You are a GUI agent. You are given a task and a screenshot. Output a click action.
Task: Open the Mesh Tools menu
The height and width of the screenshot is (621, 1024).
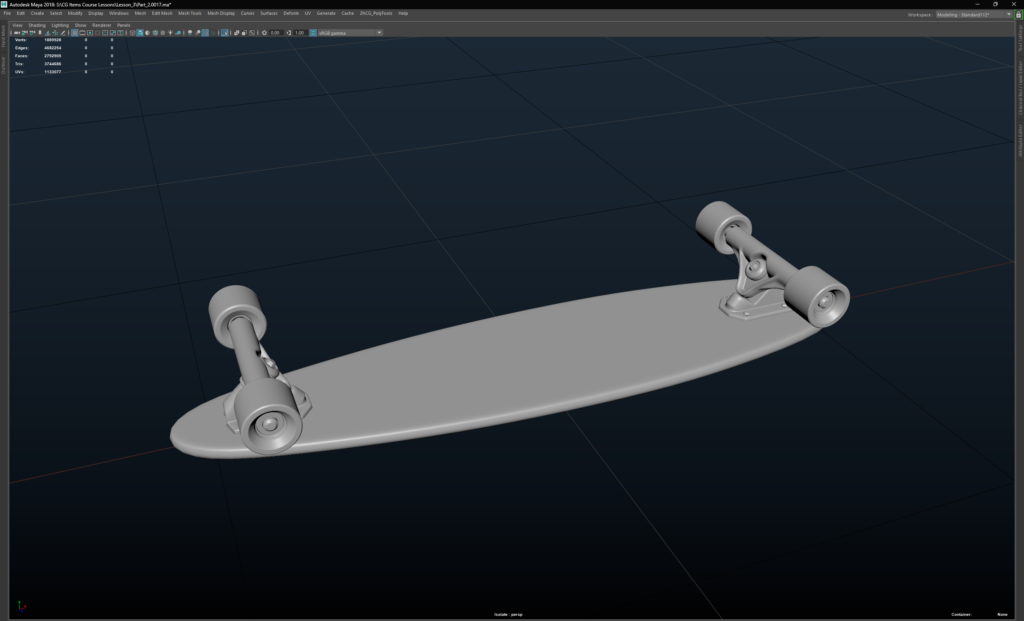click(190, 13)
